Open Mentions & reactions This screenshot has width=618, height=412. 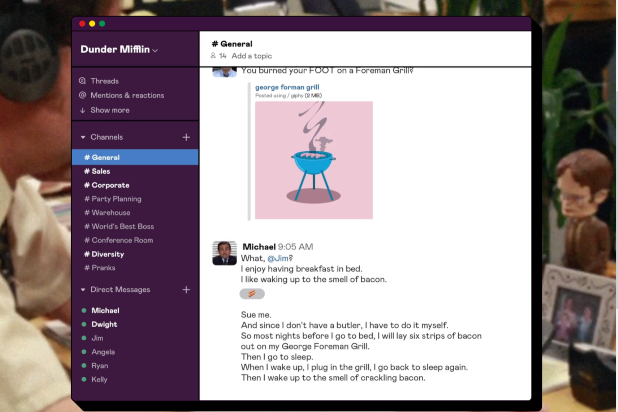coord(127,95)
